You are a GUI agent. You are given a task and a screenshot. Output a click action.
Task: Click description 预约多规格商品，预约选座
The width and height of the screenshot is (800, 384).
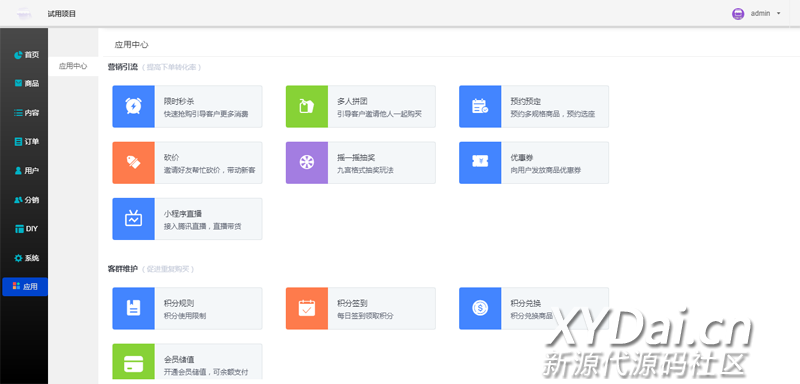pyautogui.click(x=553, y=114)
